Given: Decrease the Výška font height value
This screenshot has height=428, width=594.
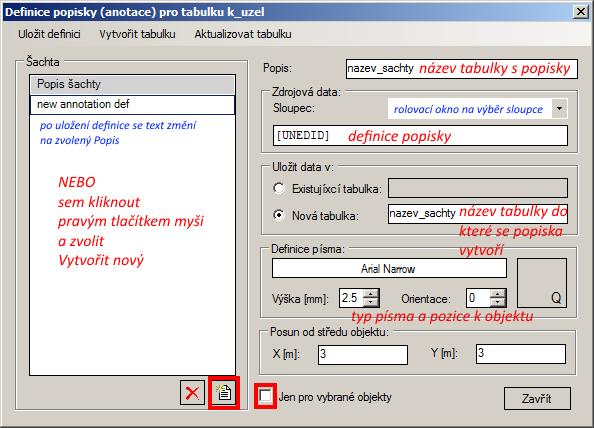Looking at the screenshot, I should coord(371,302).
